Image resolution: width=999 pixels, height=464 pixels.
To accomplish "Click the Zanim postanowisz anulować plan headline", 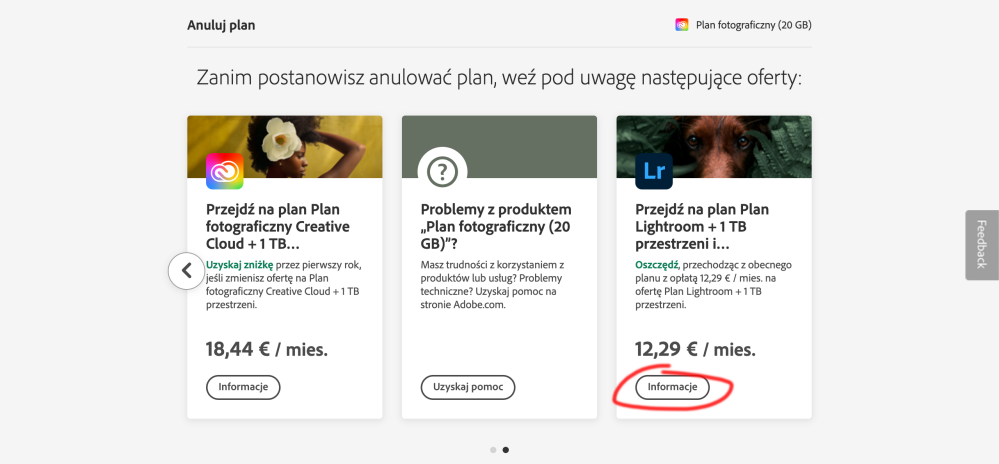I will (x=499, y=79).
